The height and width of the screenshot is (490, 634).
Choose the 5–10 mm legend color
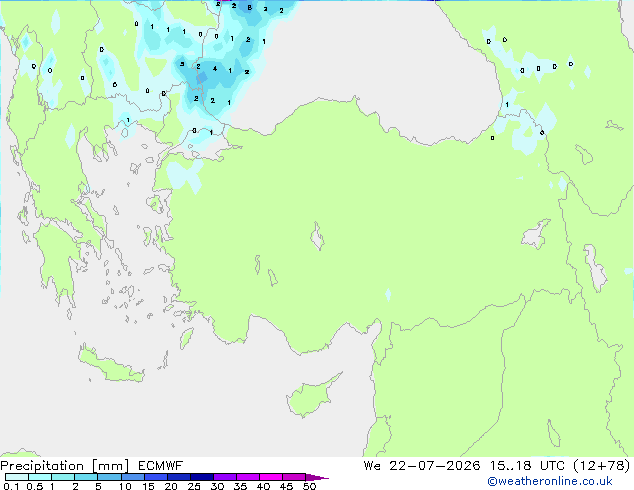[x=109, y=477]
